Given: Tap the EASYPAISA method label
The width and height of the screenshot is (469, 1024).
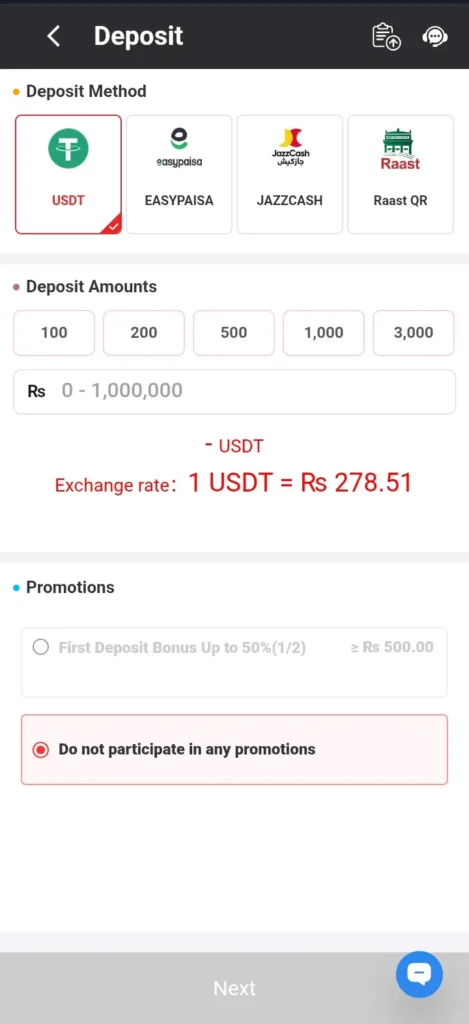Looking at the screenshot, I should pos(179,200).
